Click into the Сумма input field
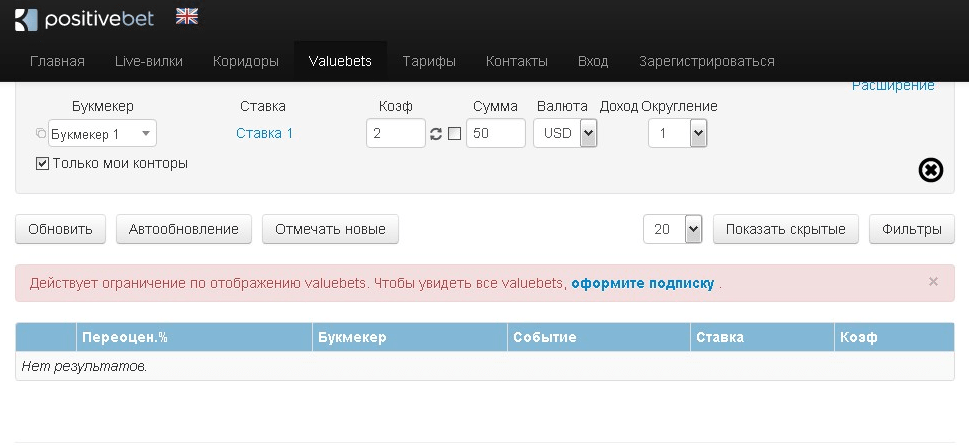The width and height of the screenshot is (969, 448). (496, 133)
